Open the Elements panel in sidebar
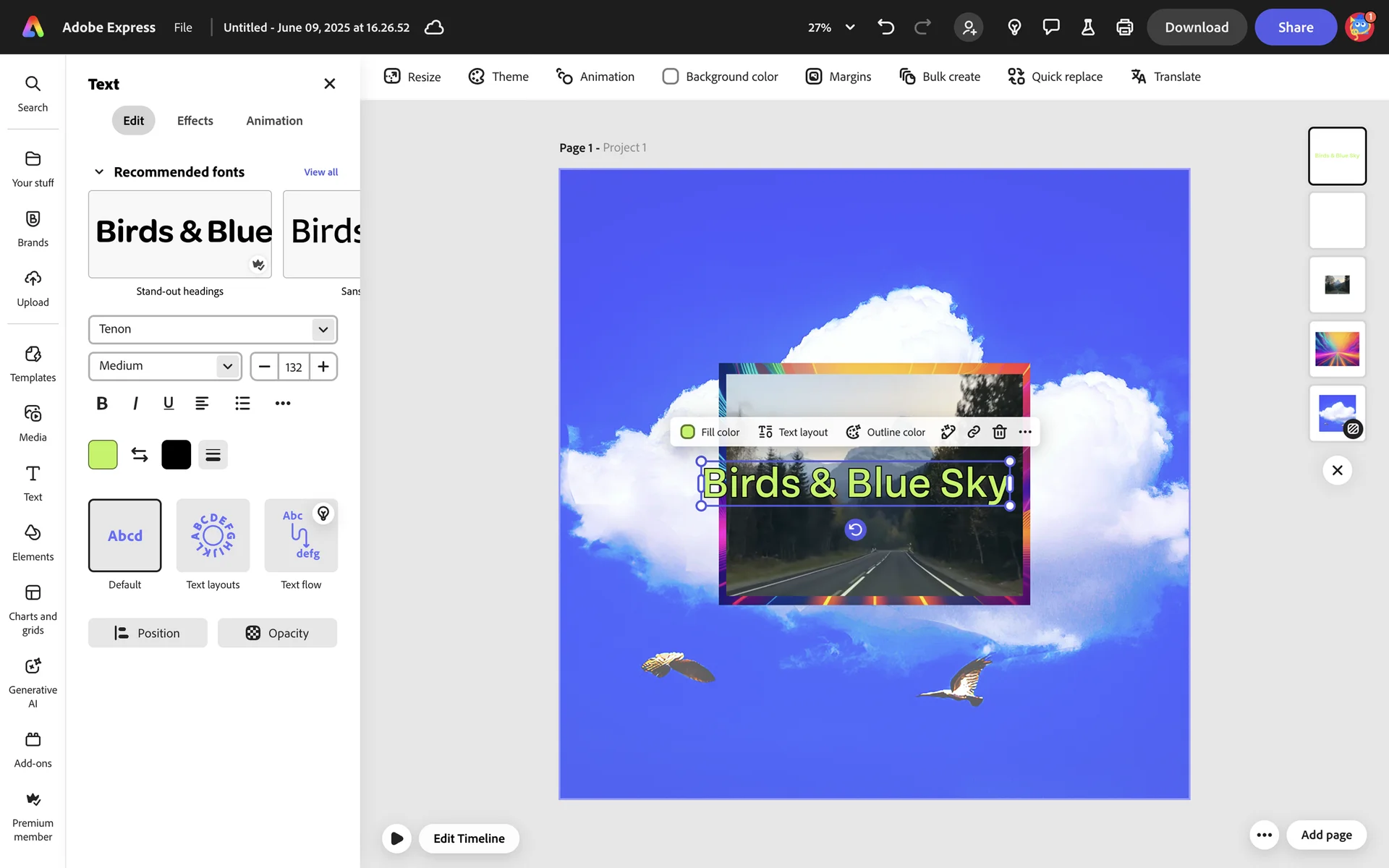 click(x=33, y=542)
